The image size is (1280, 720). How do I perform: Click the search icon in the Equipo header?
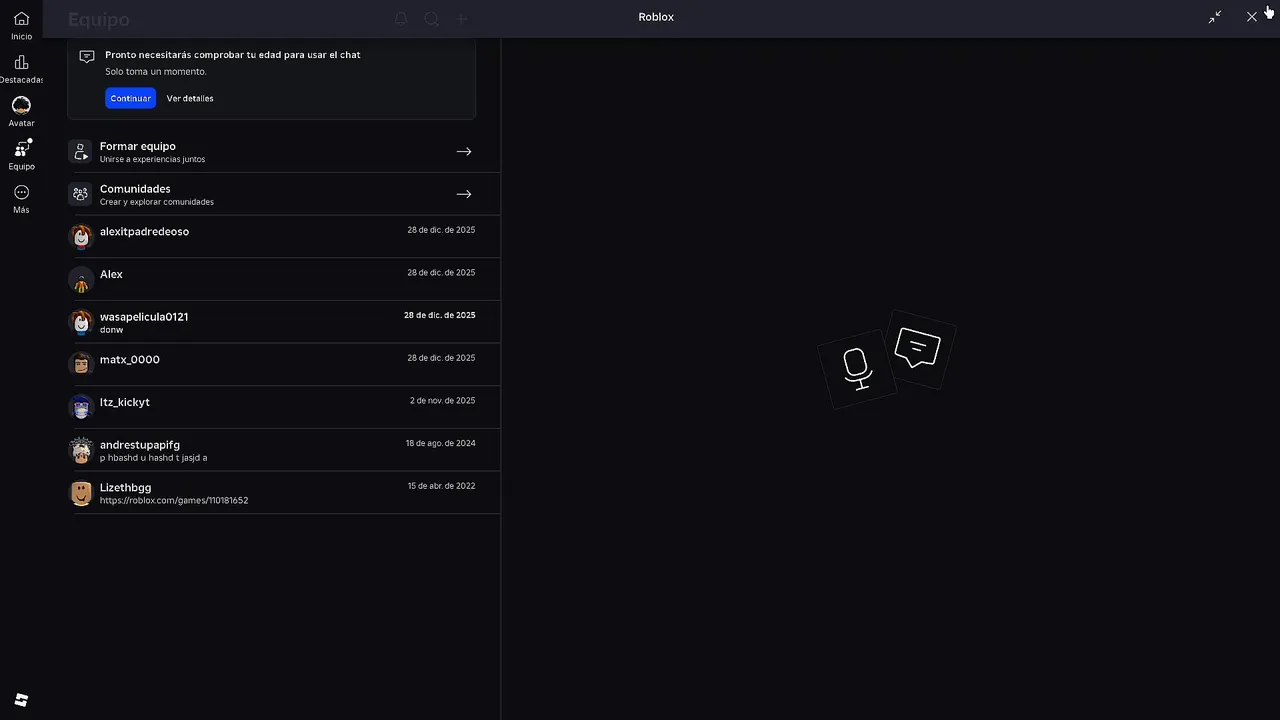point(432,19)
